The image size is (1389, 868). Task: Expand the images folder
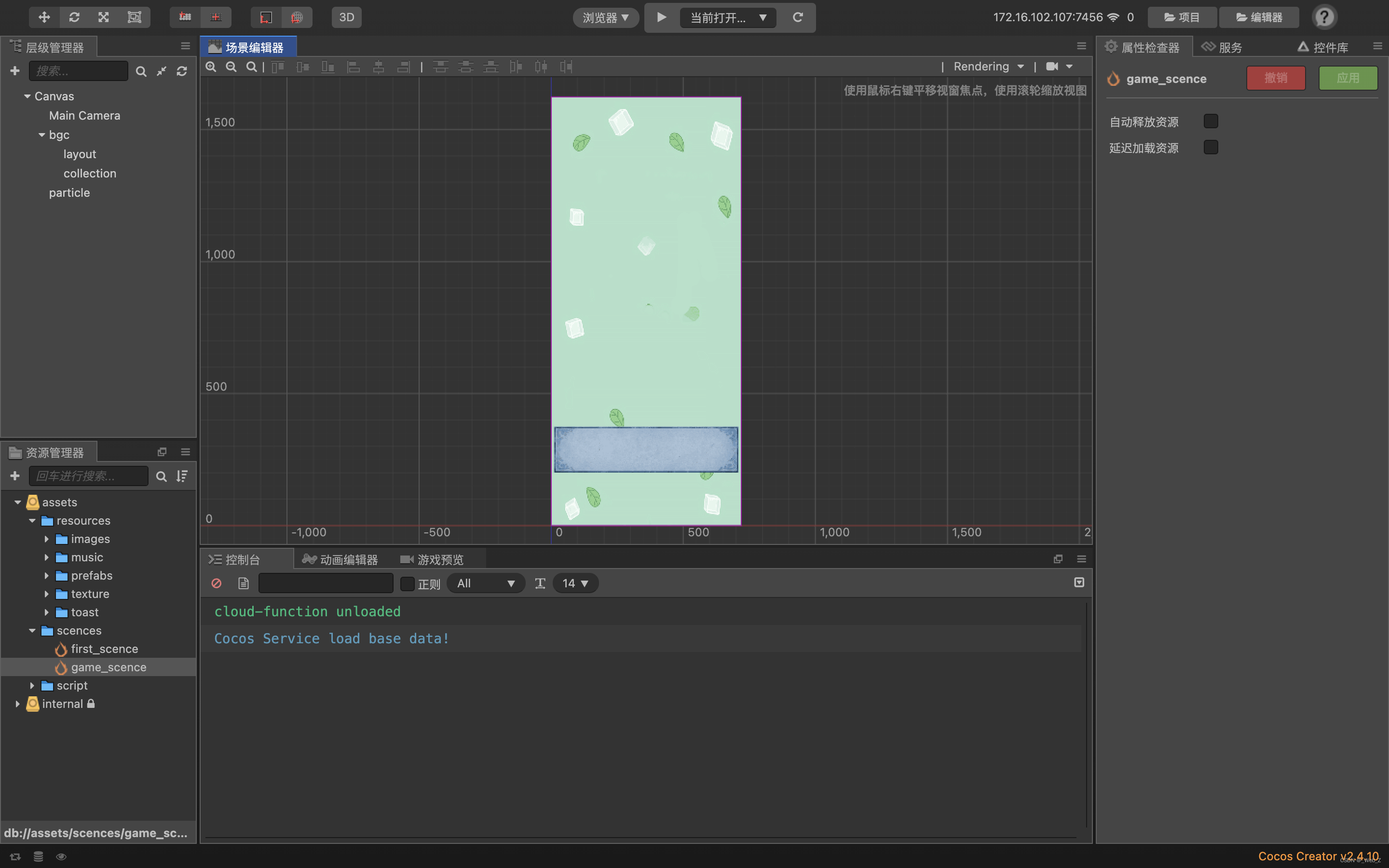point(46,539)
